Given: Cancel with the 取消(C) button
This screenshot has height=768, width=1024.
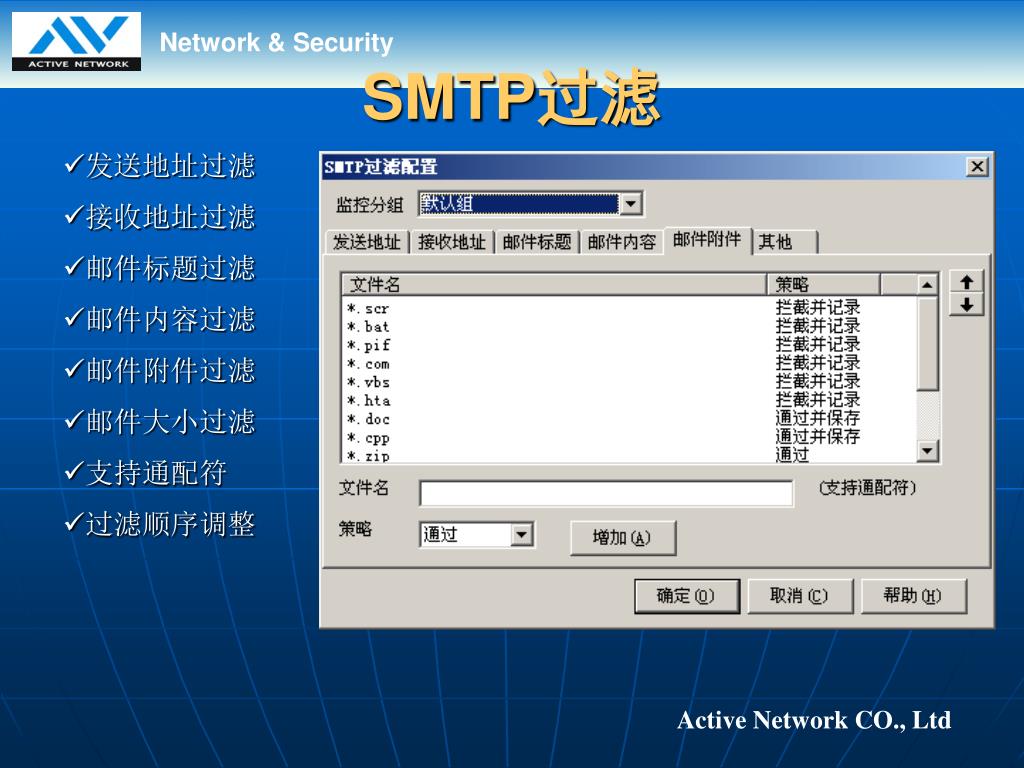Looking at the screenshot, I should (x=800, y=596).
